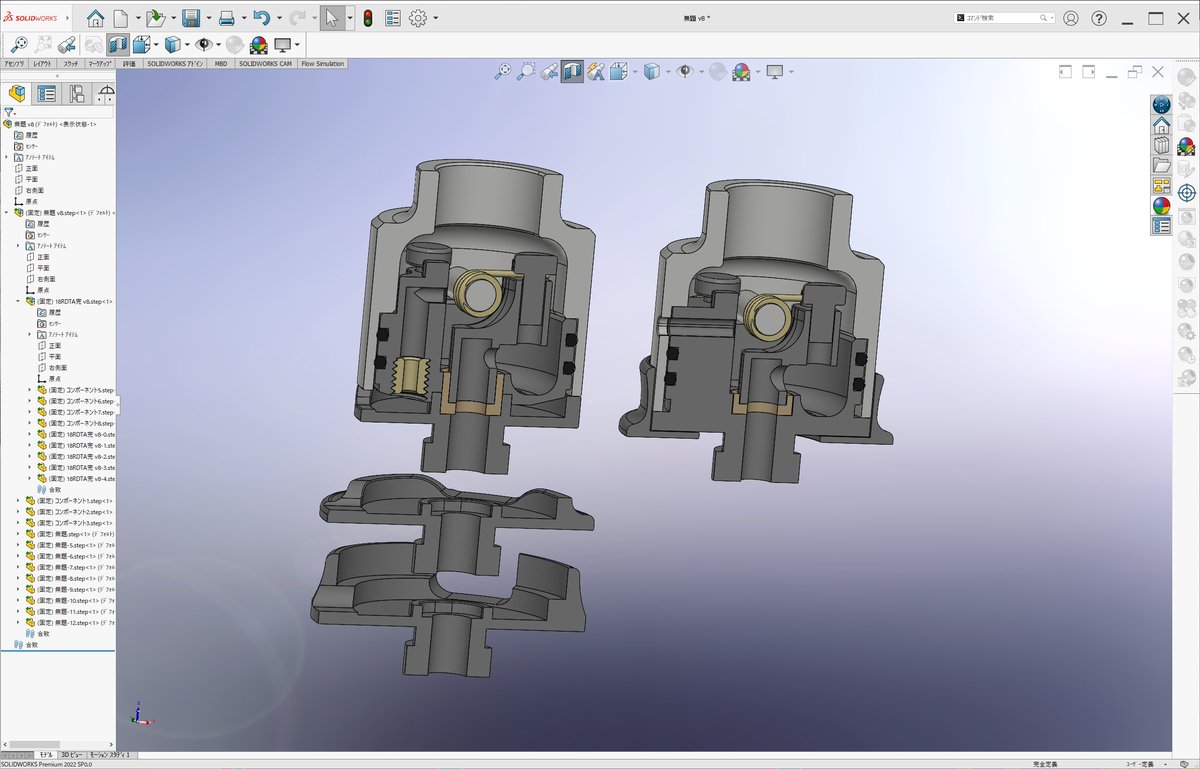The height and width of the screenshot is (769, 1200).
Task: Save the document with the floppy icon
Action: pos(191,18)
